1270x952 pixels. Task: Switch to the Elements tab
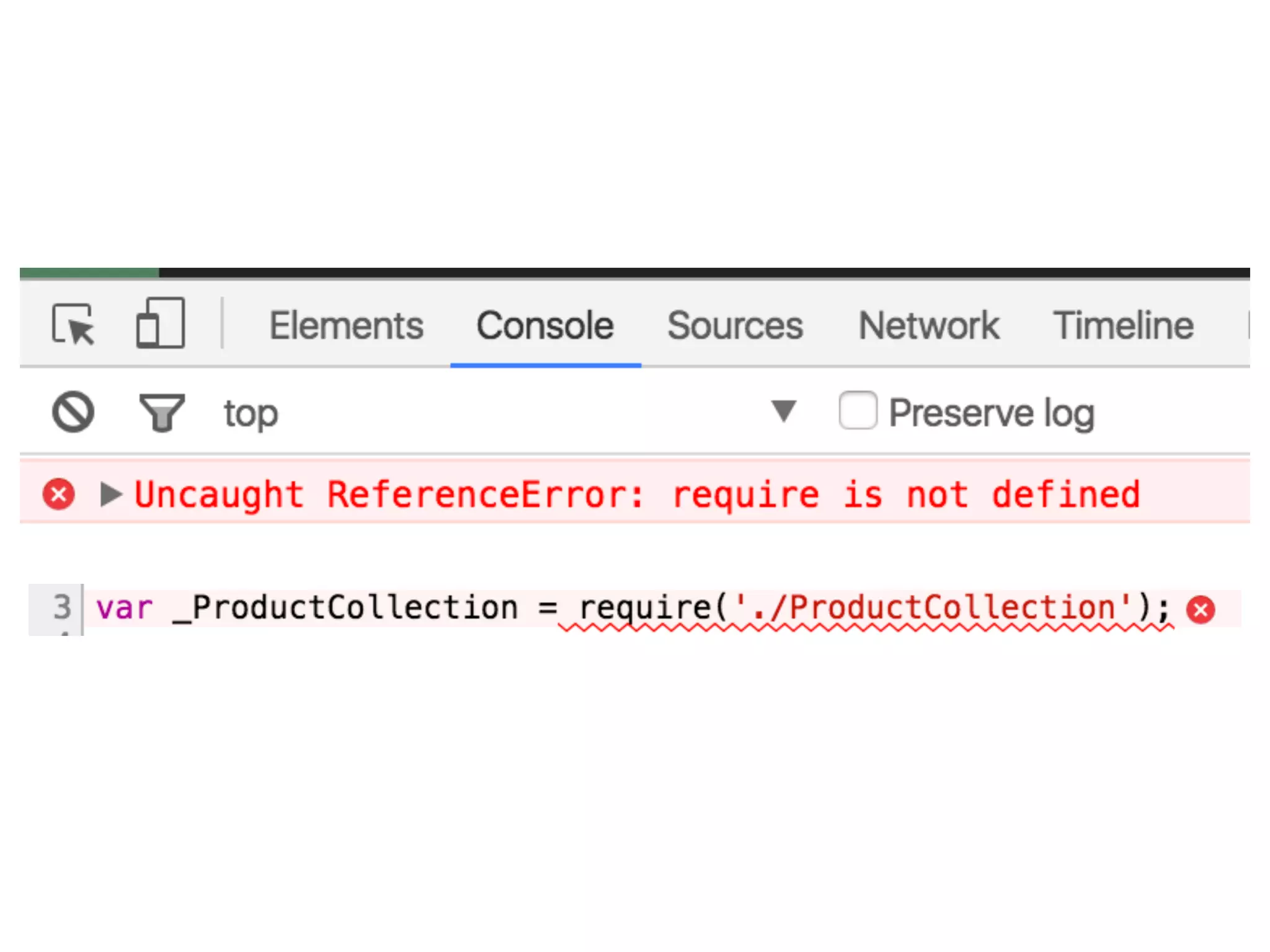click(x=346, y=325)
